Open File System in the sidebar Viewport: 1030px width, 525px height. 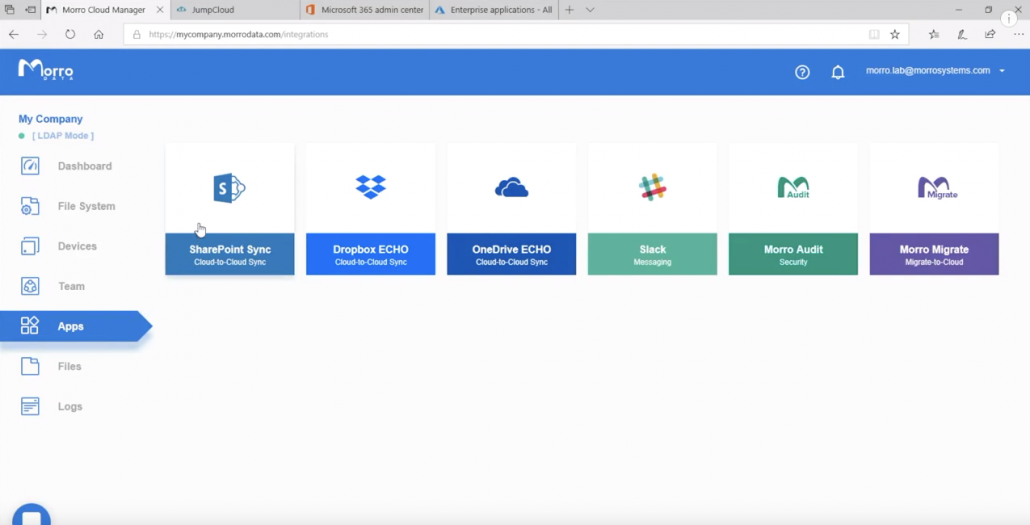click(x=86, y=206)
